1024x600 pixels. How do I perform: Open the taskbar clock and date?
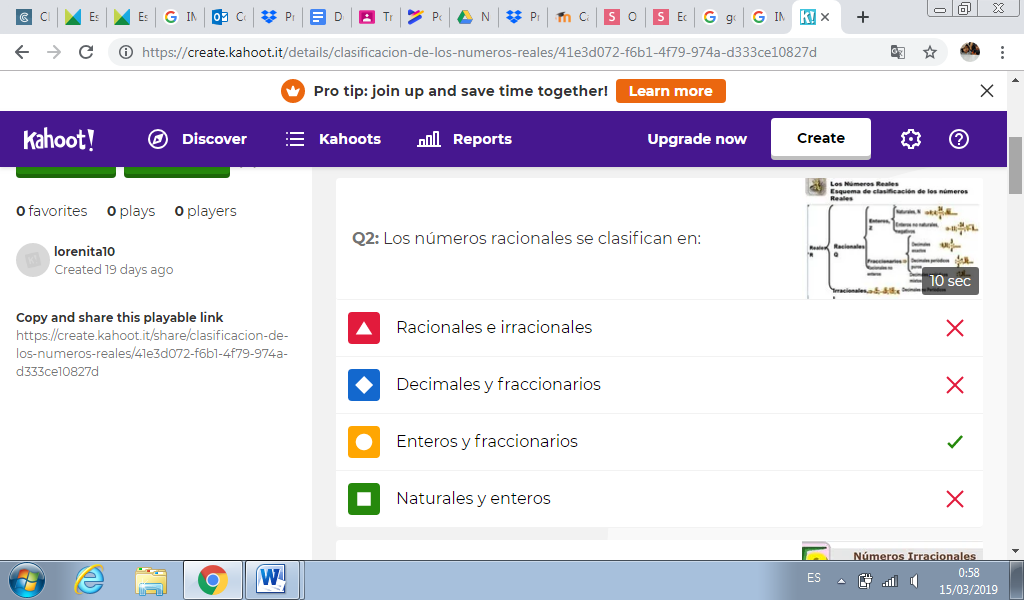(968, 580)
